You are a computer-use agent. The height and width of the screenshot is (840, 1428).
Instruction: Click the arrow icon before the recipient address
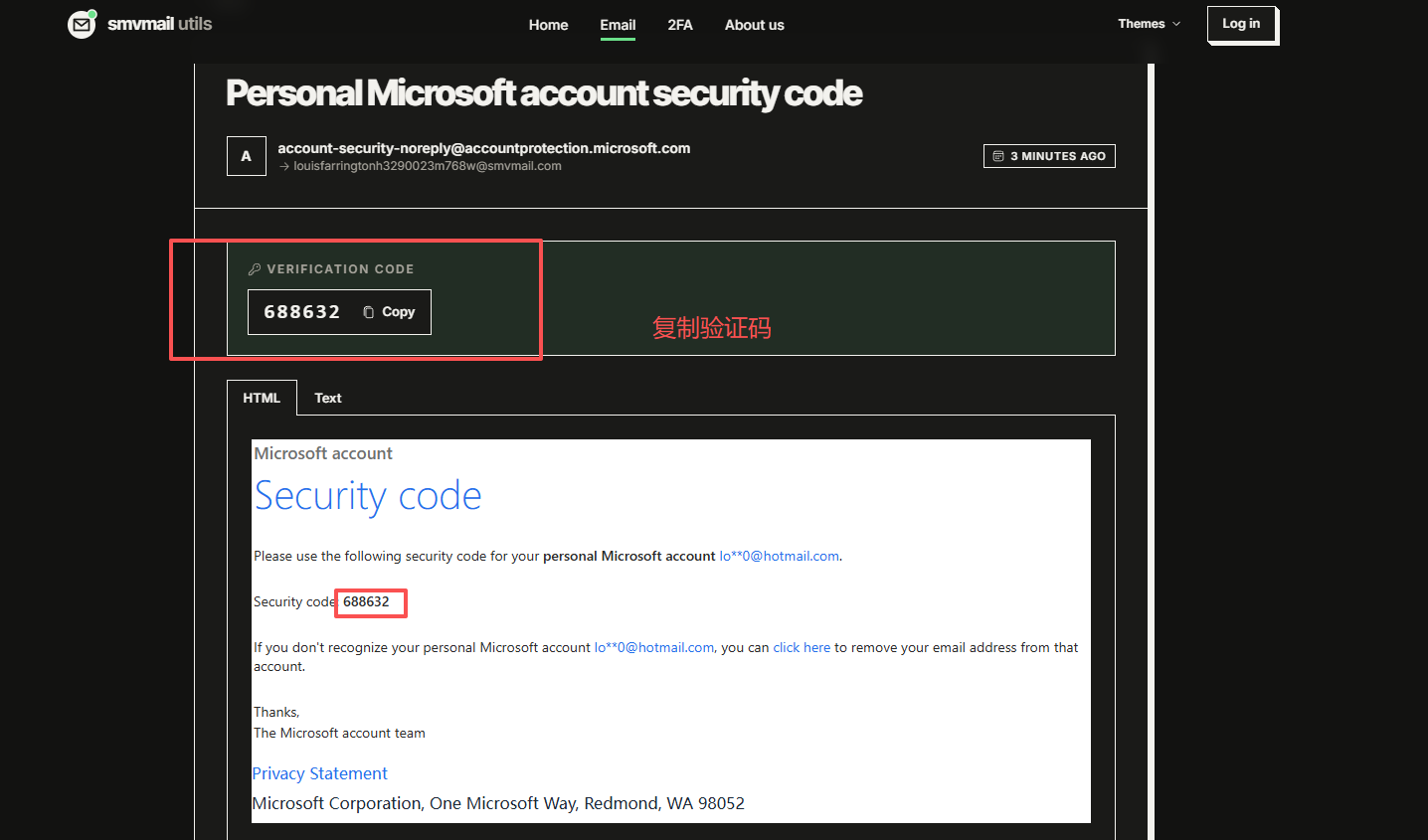point(284,167)
